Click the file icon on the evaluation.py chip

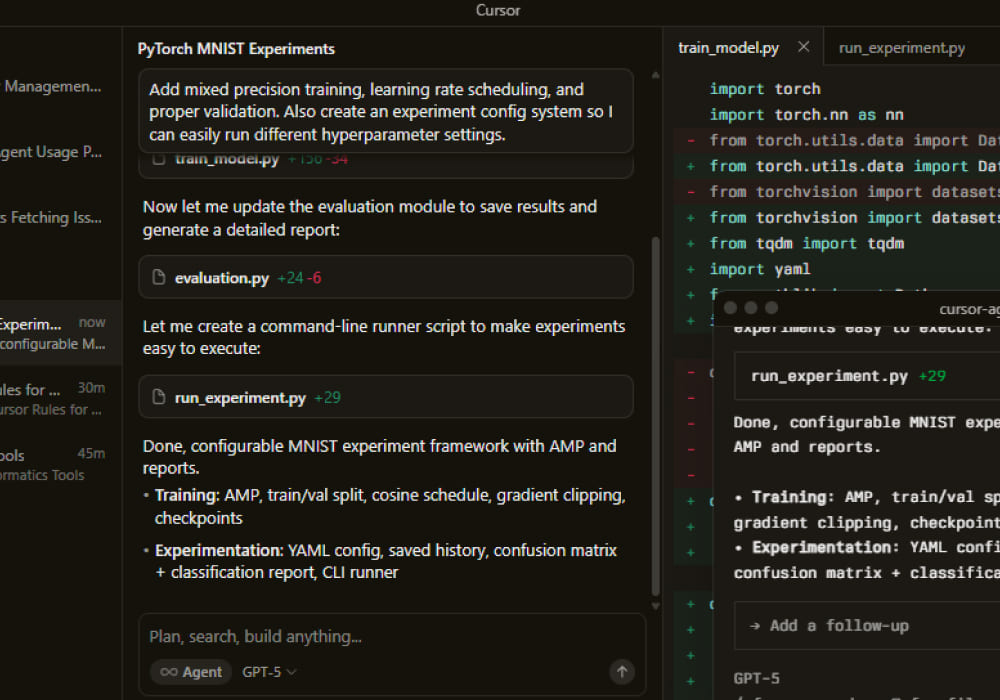pos(160,277)
